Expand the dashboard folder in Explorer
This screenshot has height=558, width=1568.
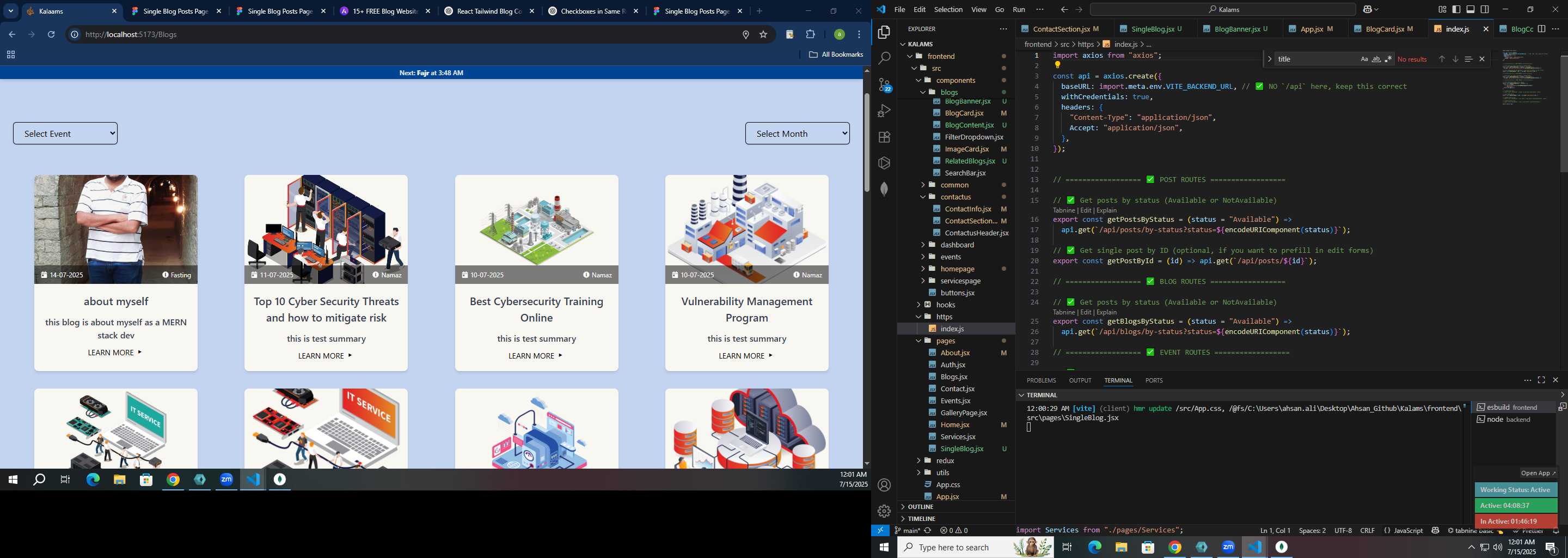point(957,245)
